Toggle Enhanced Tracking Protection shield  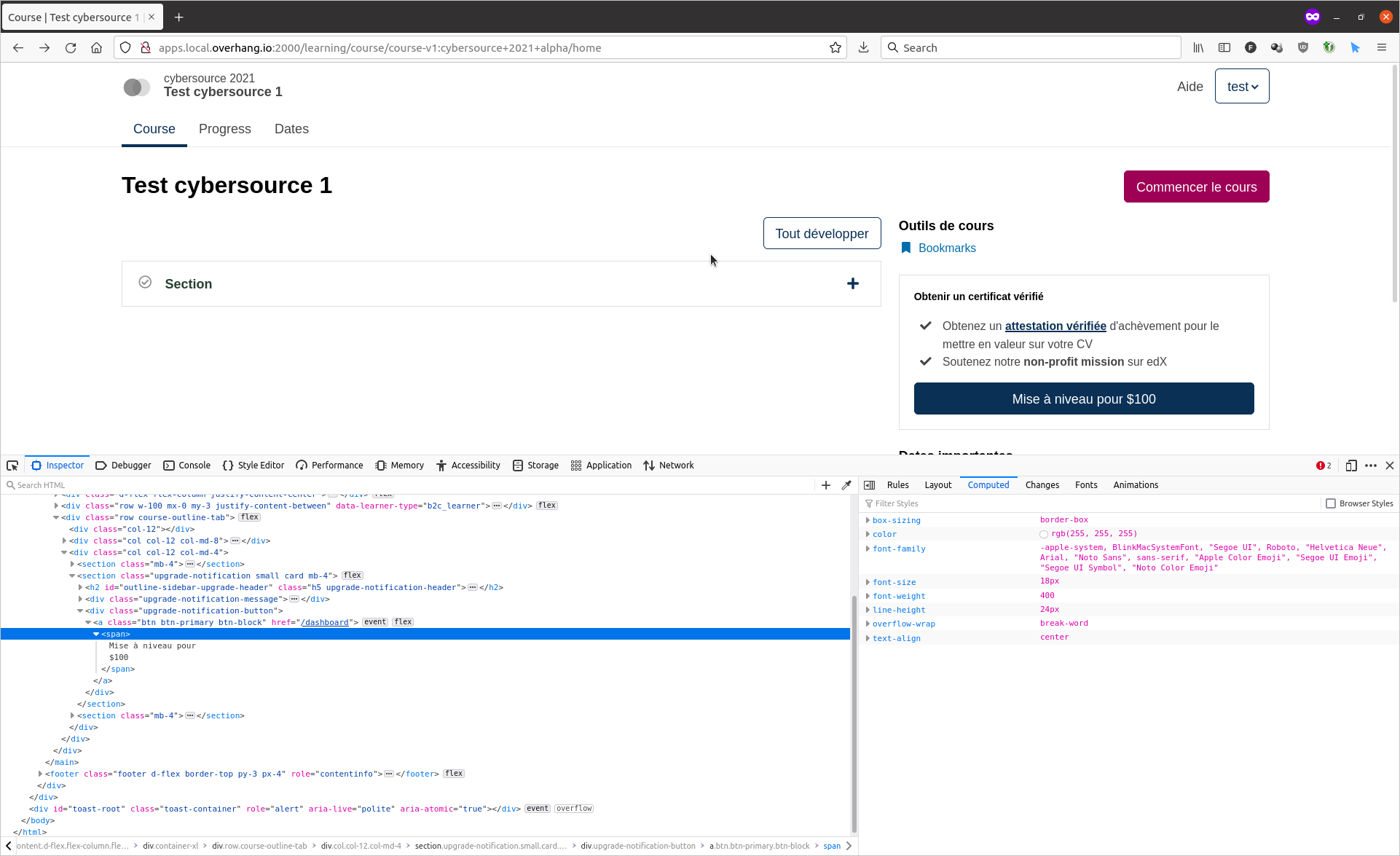pos(125,47)
